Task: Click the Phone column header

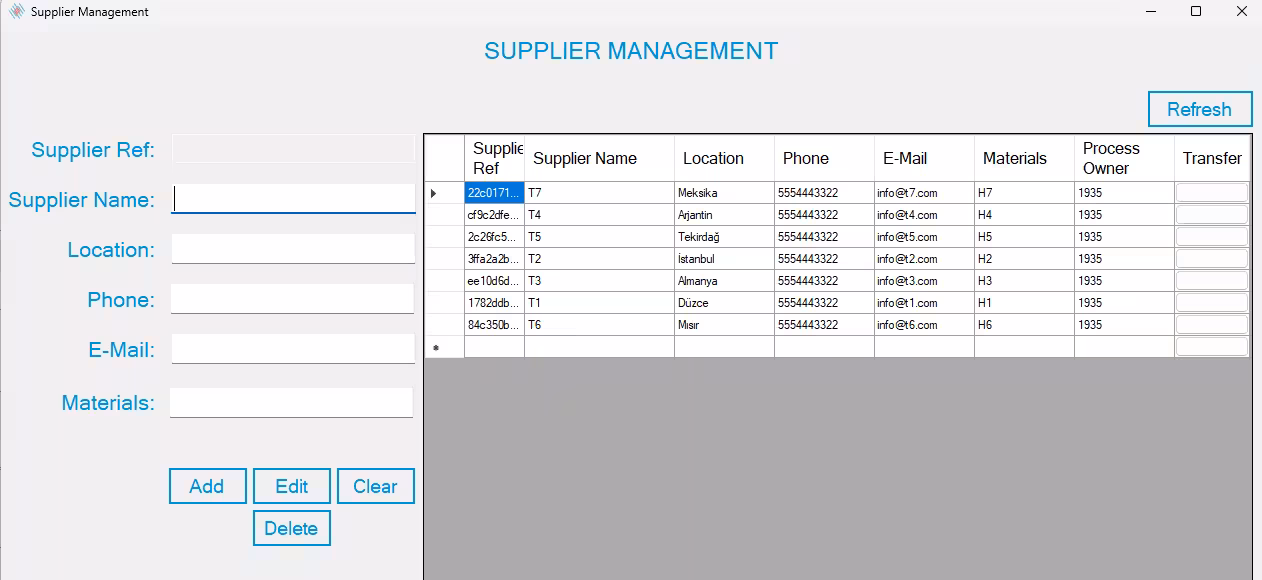Action: click(824, 158)
